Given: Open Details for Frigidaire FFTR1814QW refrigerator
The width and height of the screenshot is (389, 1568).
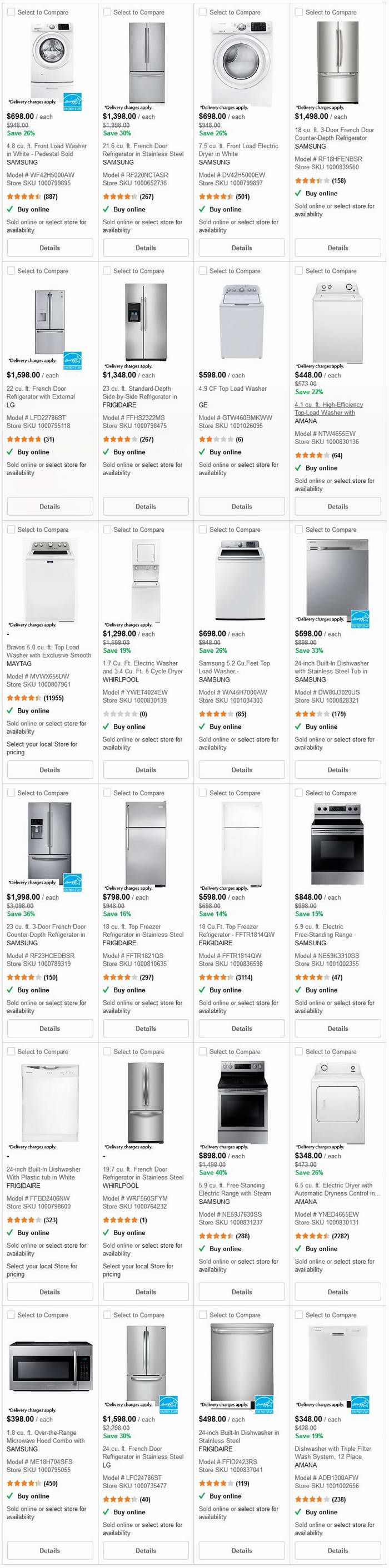Looking at the screenshot, I should tap(242, 1028).
